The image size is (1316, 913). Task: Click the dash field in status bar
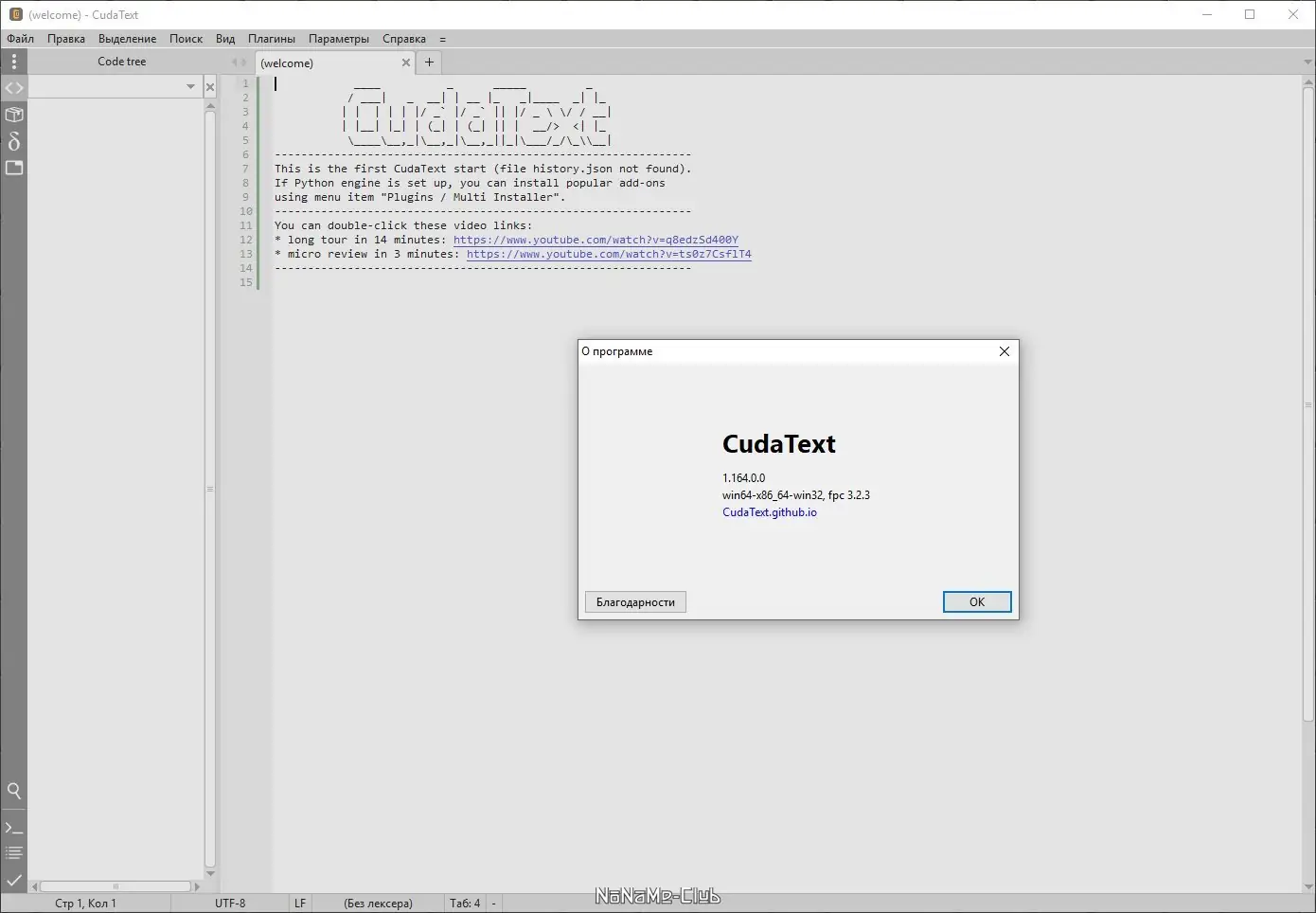coord(494,903)
